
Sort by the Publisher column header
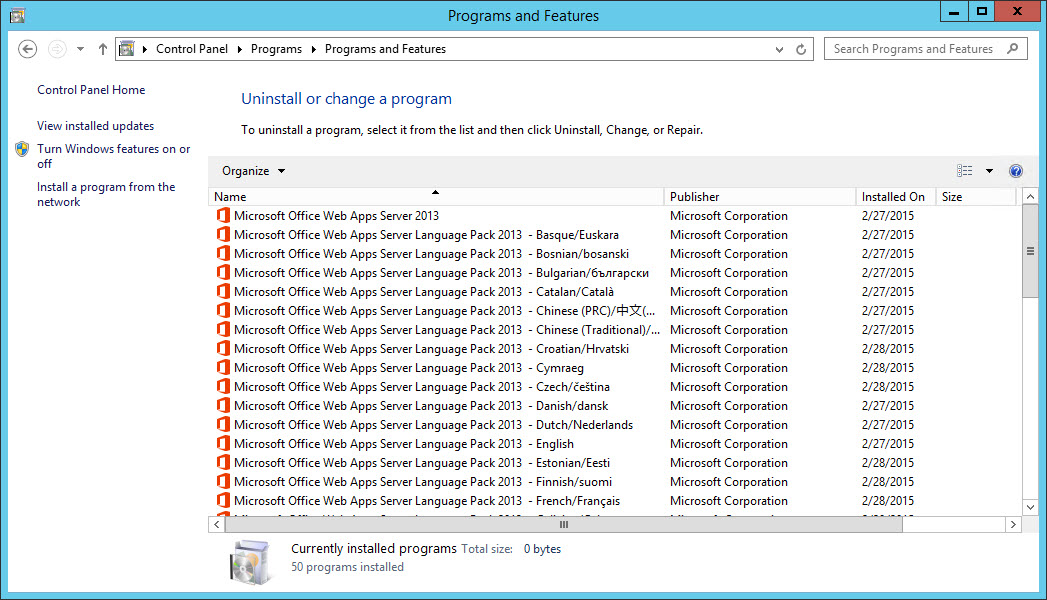coord(760,196)
